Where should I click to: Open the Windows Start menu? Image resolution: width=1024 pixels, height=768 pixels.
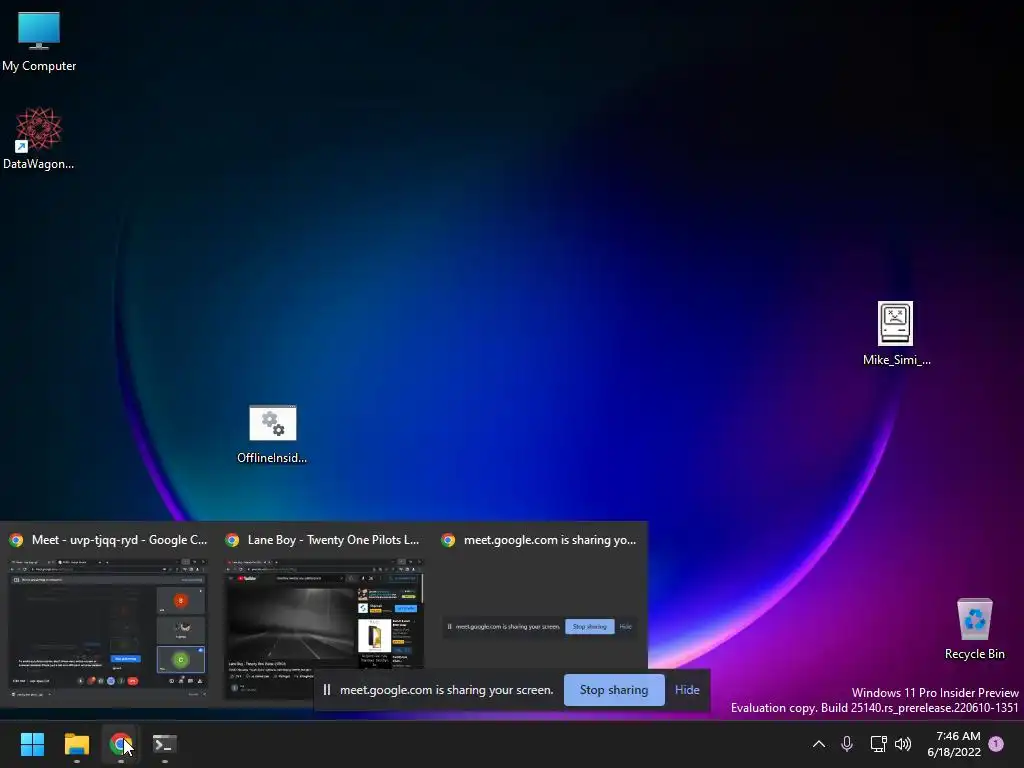pos(32,744)
